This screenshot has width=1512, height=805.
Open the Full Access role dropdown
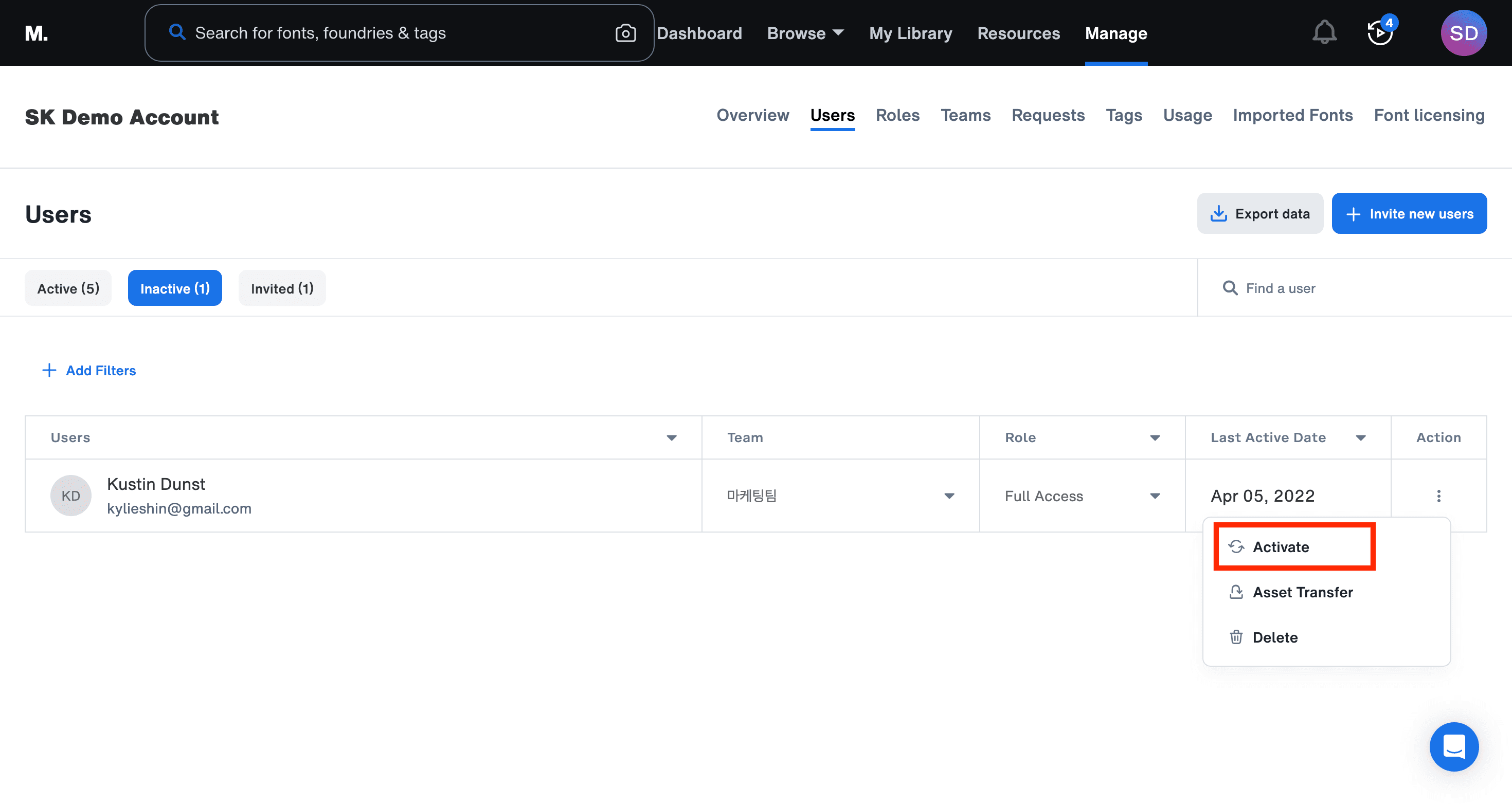pos(1154,496)
